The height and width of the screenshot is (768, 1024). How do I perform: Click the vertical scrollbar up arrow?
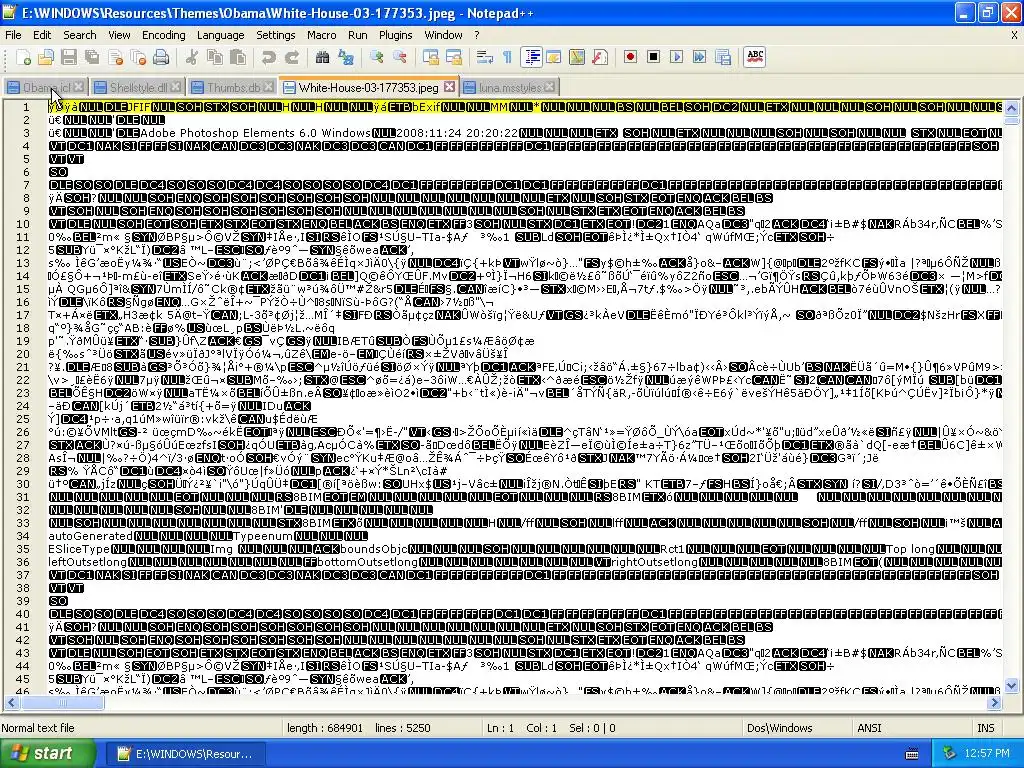click(1012, 108)
